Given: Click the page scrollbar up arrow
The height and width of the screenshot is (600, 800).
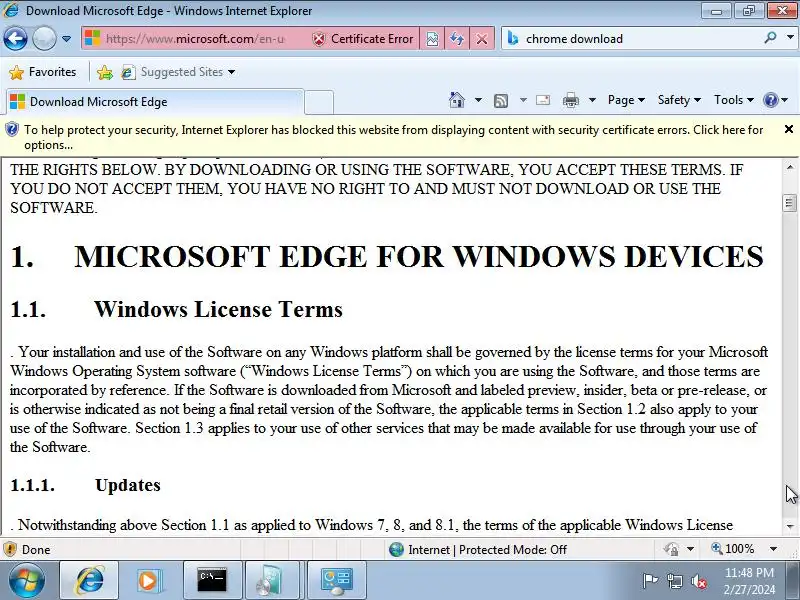Looking at the screenshot, I should tap(789, 167).
